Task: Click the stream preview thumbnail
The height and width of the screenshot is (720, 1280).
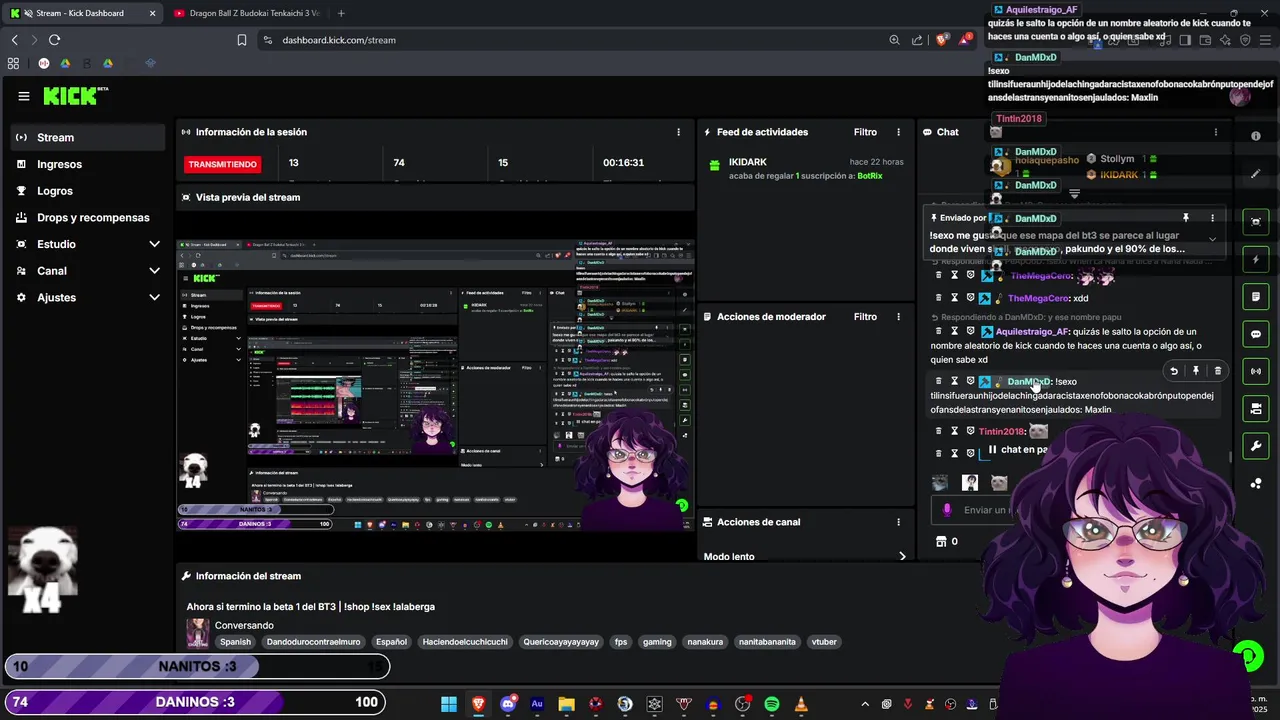Action: coord(435,385)
